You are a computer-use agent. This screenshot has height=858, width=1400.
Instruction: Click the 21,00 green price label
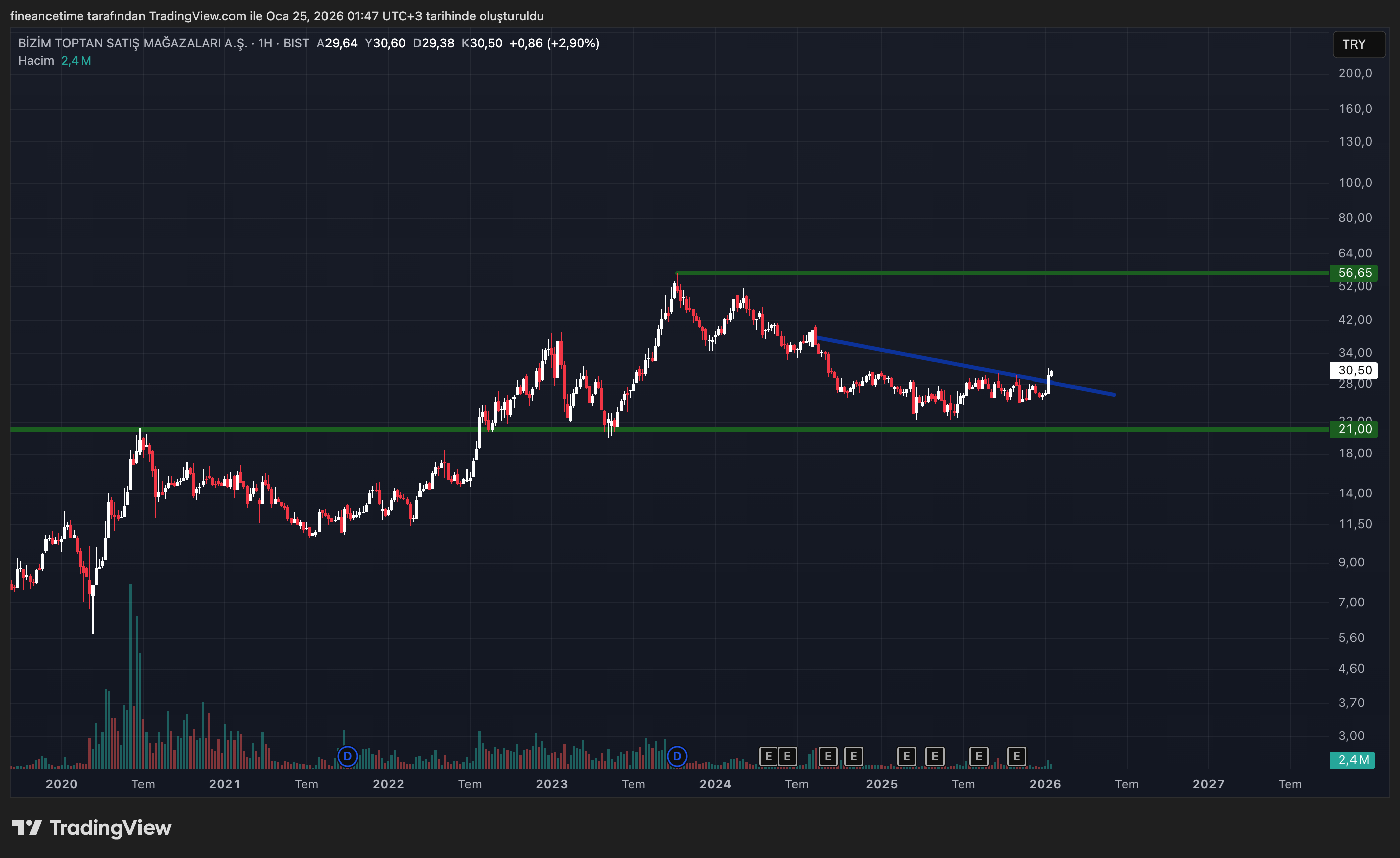(x=1354, y=429)
